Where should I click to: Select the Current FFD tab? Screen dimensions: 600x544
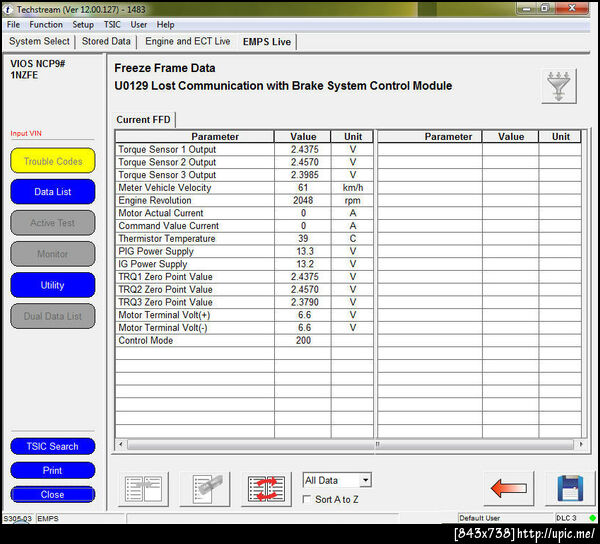(x=143, y=120)
